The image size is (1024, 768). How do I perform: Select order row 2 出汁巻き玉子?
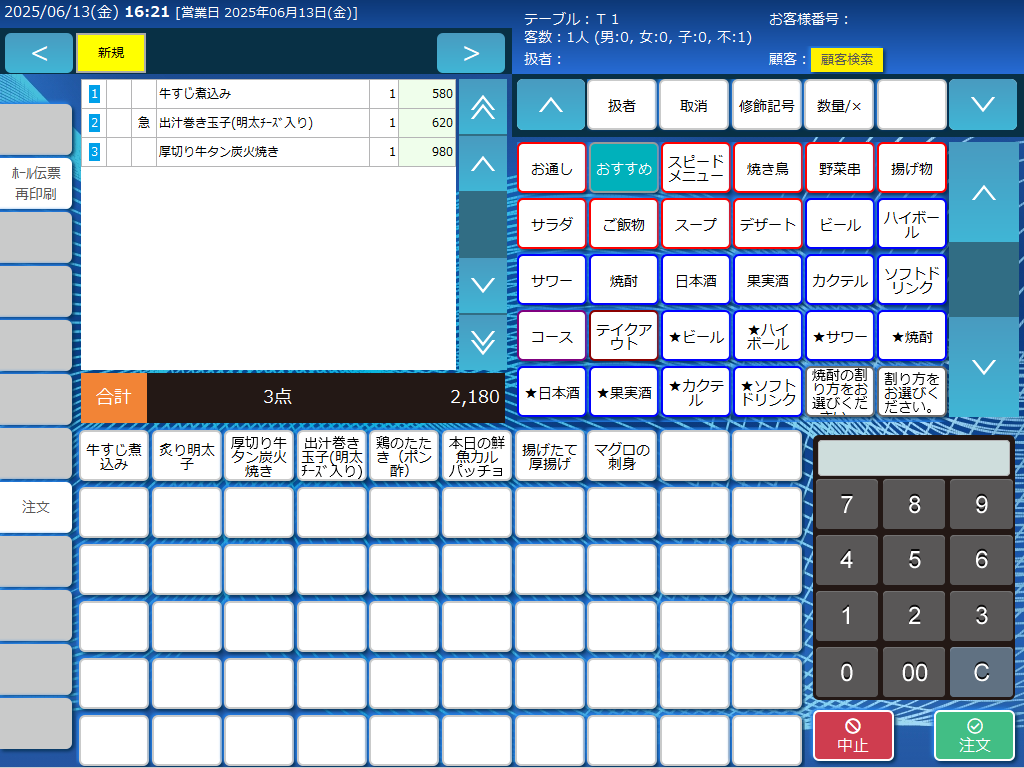tap(268, 123)
